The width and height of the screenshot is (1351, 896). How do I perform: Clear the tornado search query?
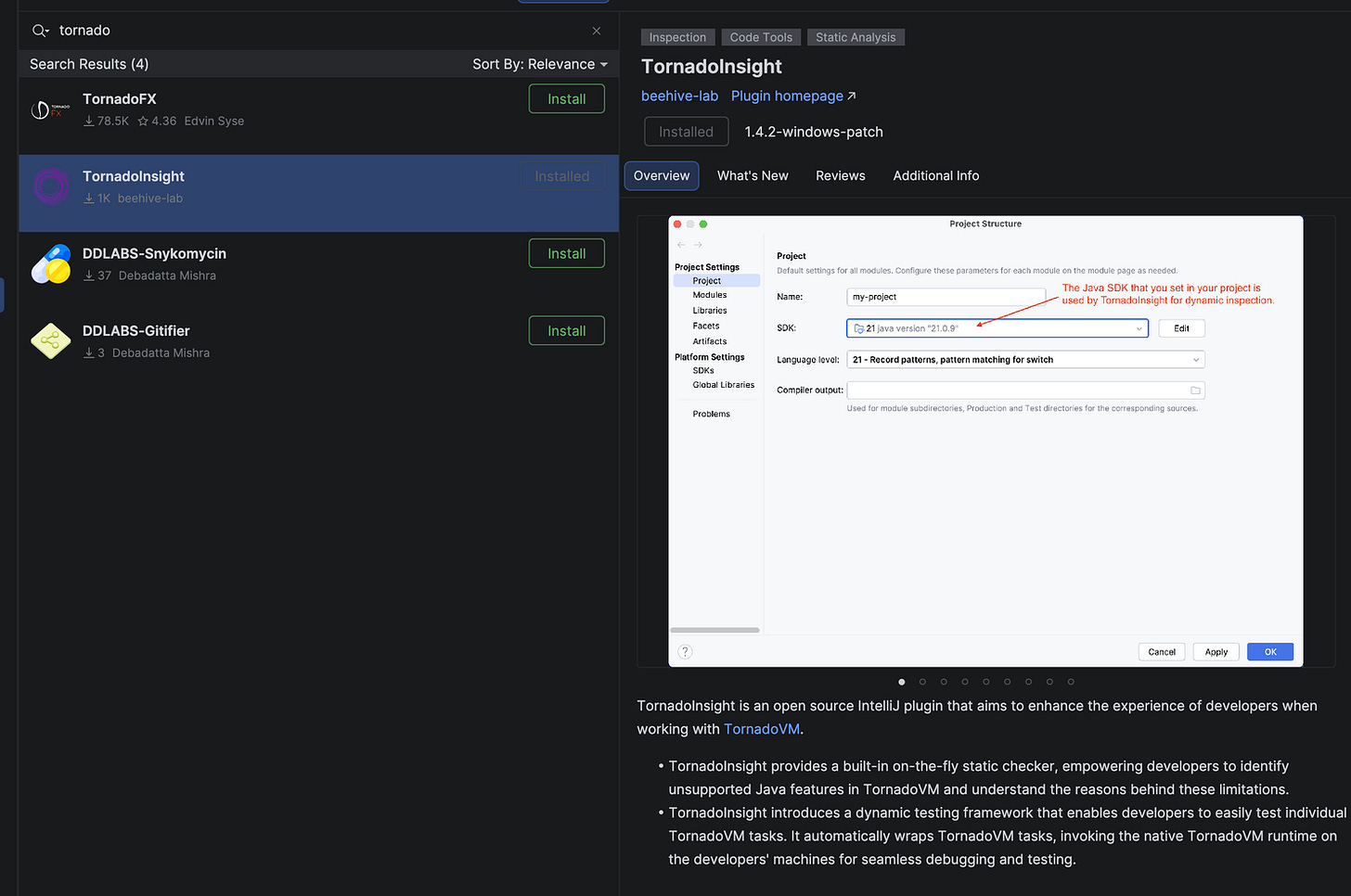tap(596, 31)
